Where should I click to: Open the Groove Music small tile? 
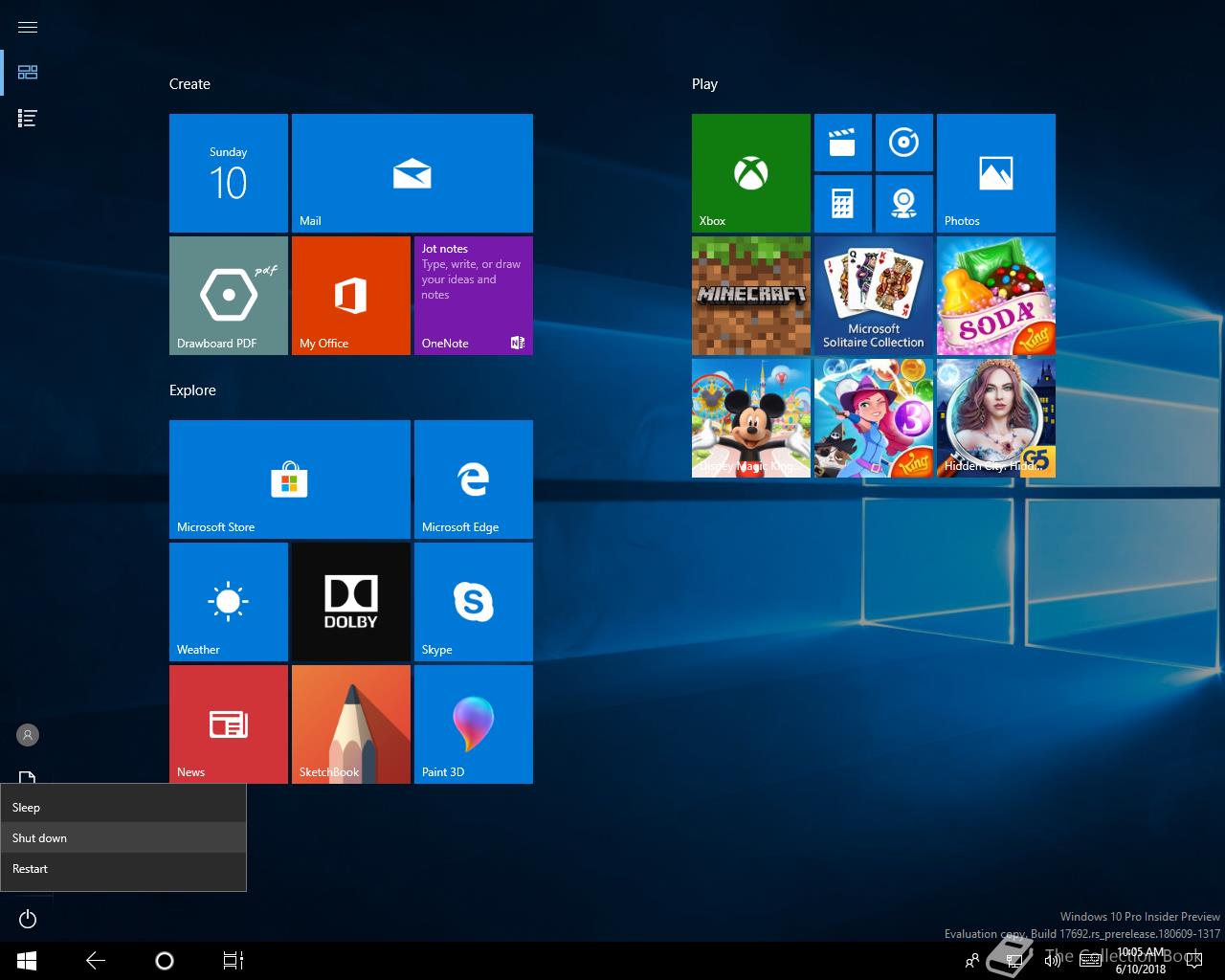(904, 143)
